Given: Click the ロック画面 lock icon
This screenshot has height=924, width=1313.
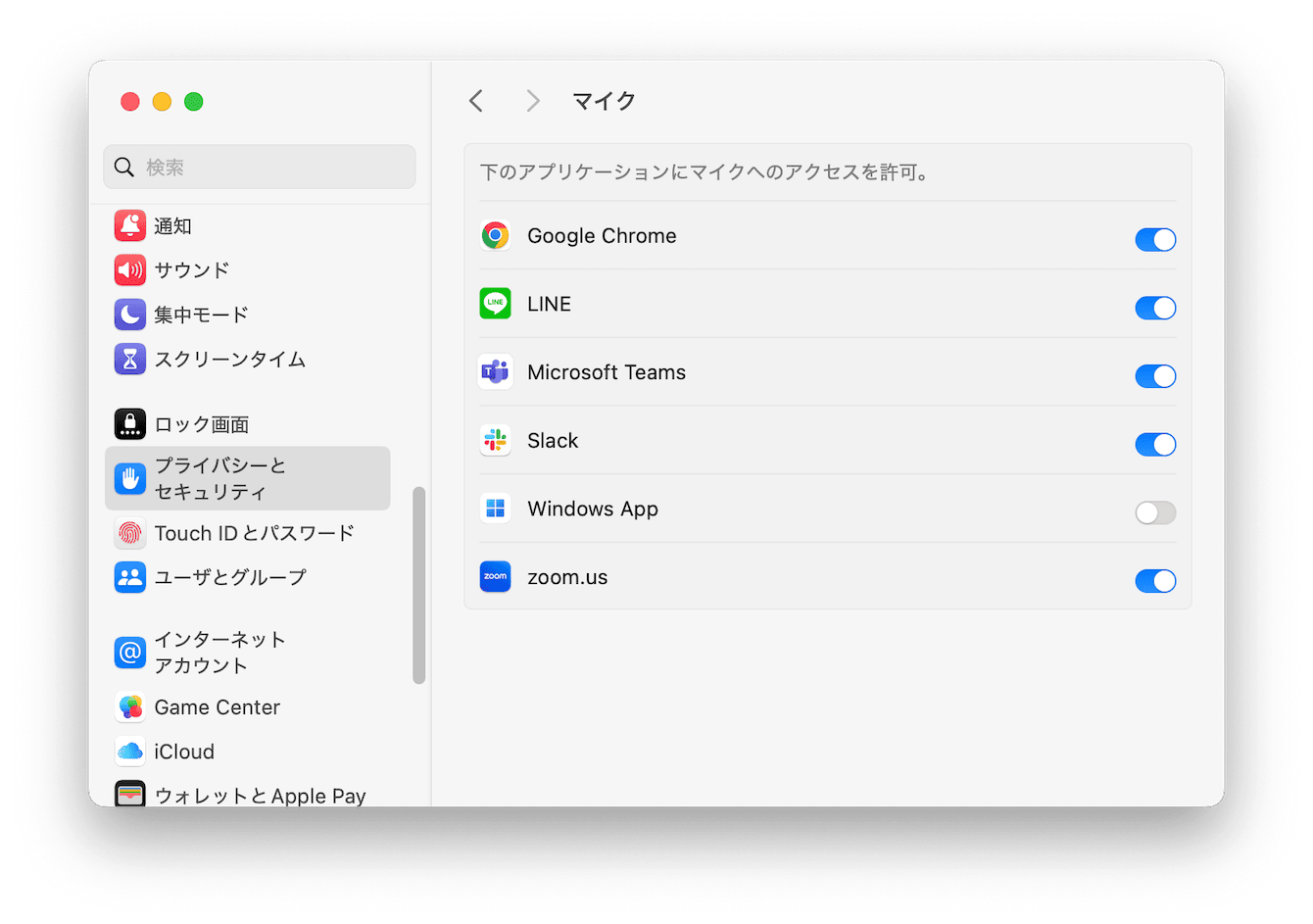Looking at the screenshot, I should pyautogui.click(x=130, y=424).
